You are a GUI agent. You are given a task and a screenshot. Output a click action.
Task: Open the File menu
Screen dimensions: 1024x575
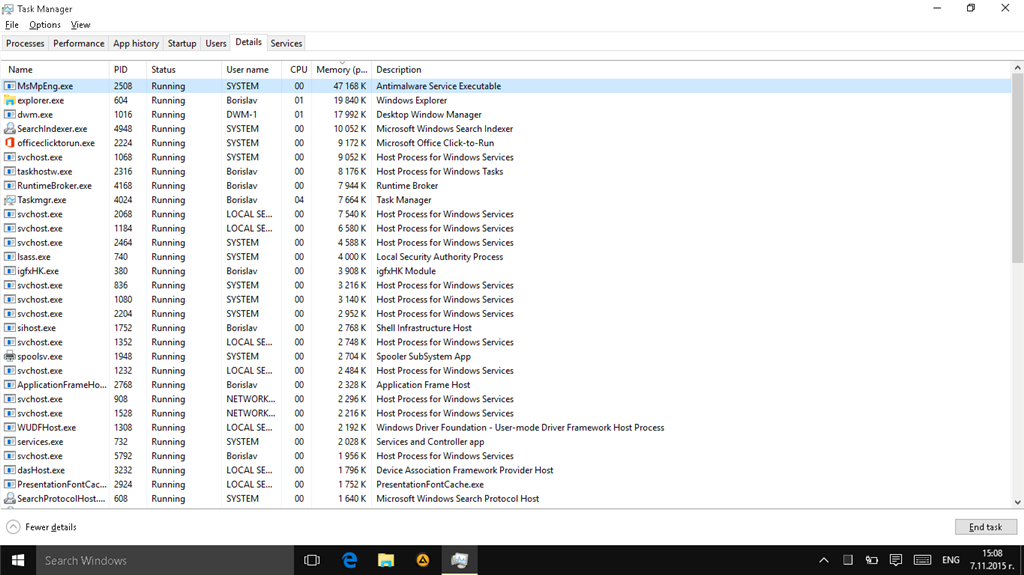[x=12, y=25]
